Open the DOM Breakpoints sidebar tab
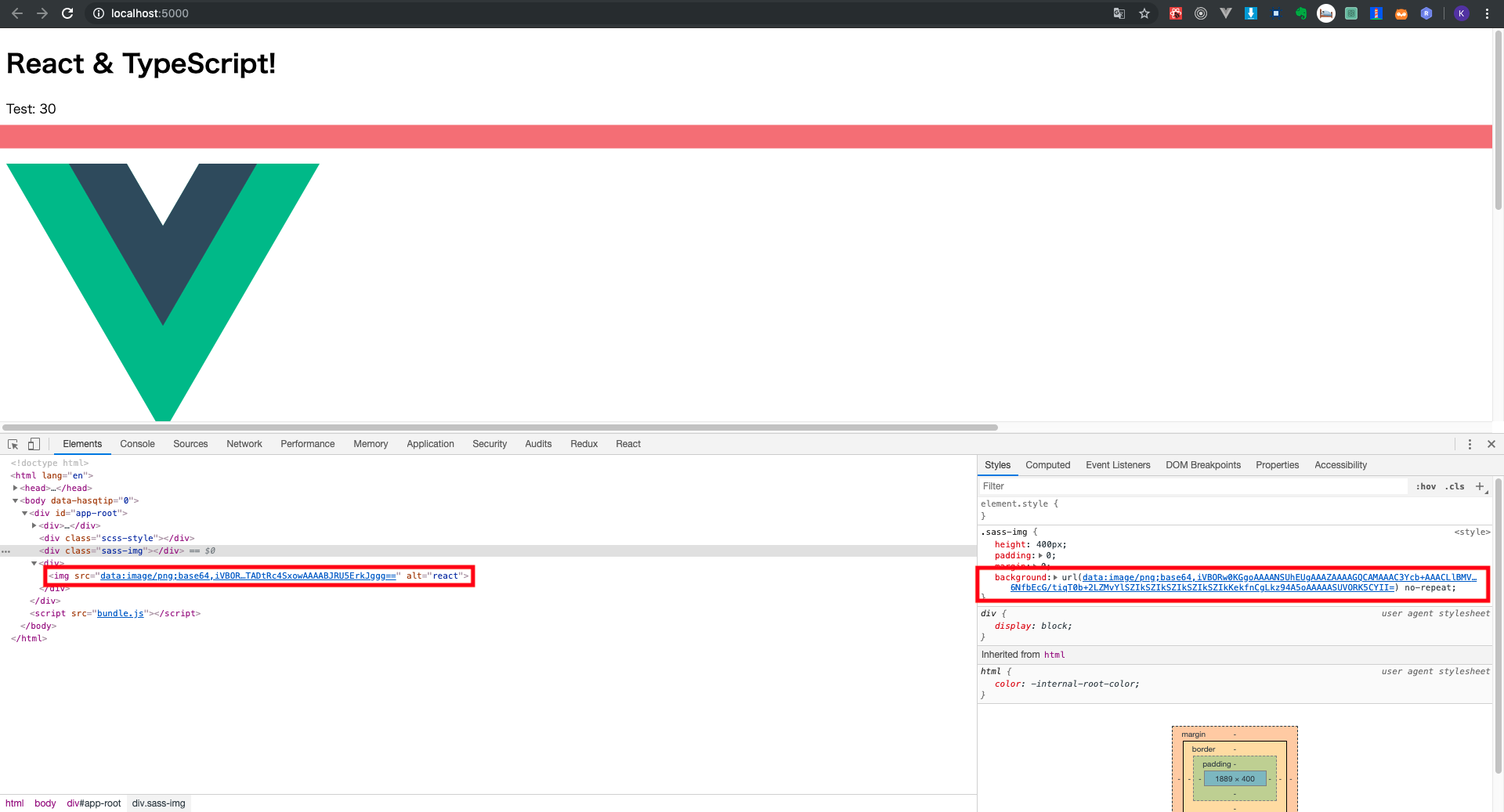 click(1203, 465)
